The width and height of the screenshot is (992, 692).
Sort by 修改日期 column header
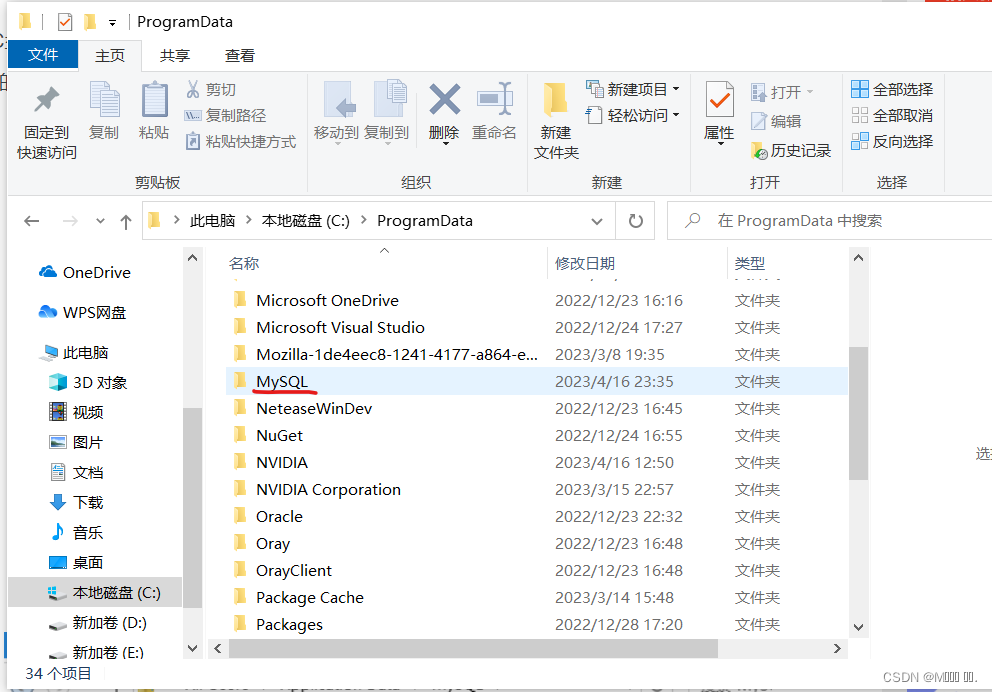585,263
